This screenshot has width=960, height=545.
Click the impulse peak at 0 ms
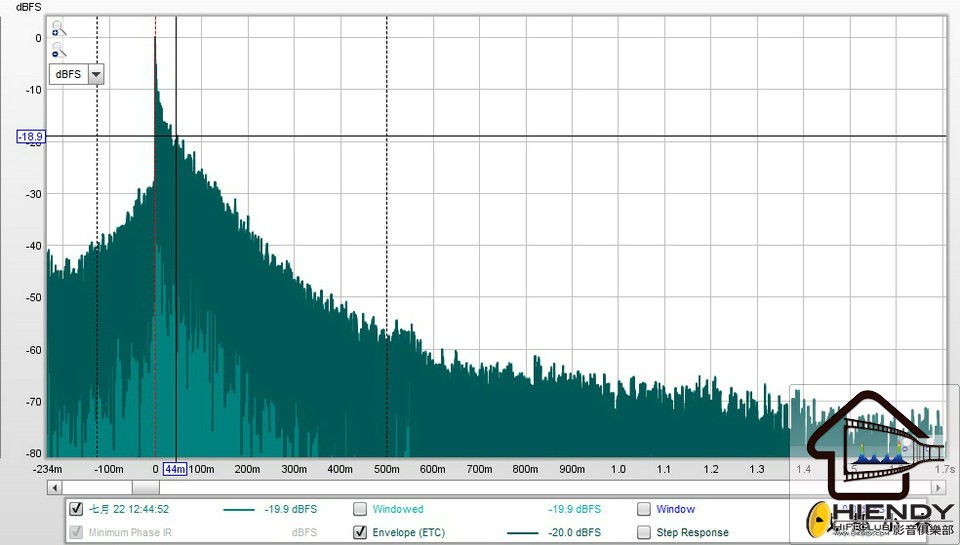point(155,40)
